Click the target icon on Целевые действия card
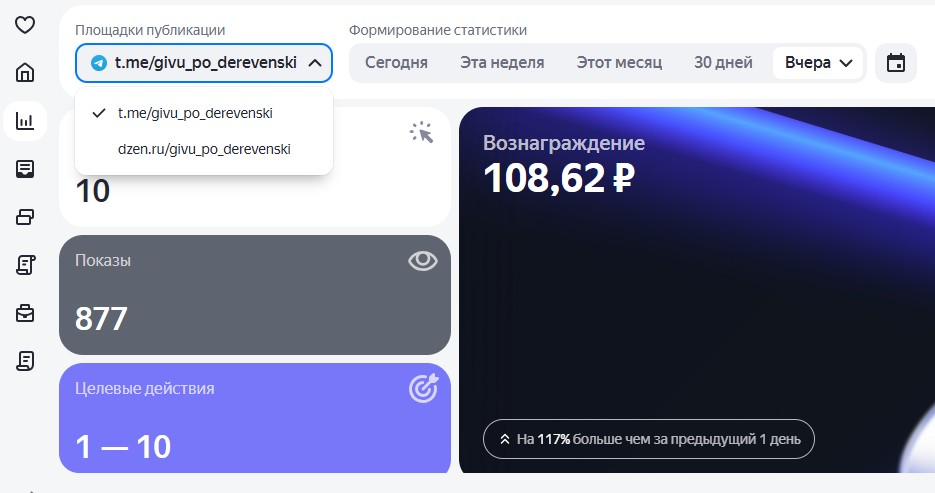This screenshot has width=935, height=493. pos(423,388)
